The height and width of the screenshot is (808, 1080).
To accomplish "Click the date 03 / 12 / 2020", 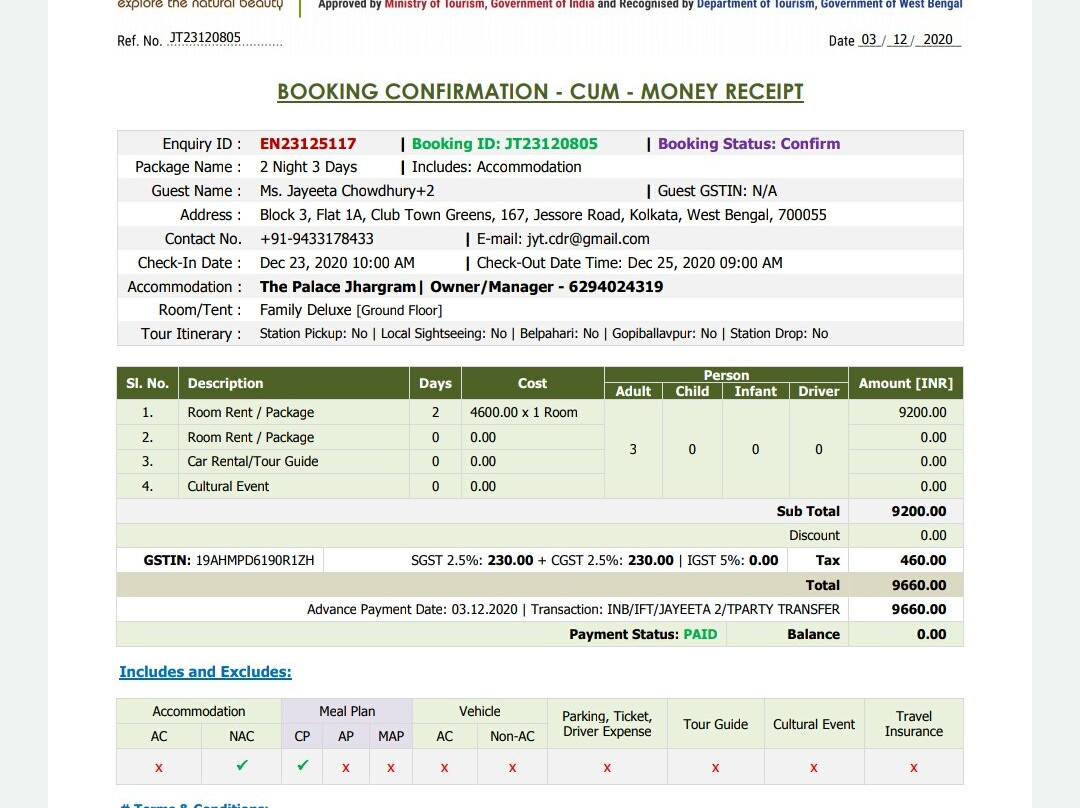I will (x=908, y=40).
